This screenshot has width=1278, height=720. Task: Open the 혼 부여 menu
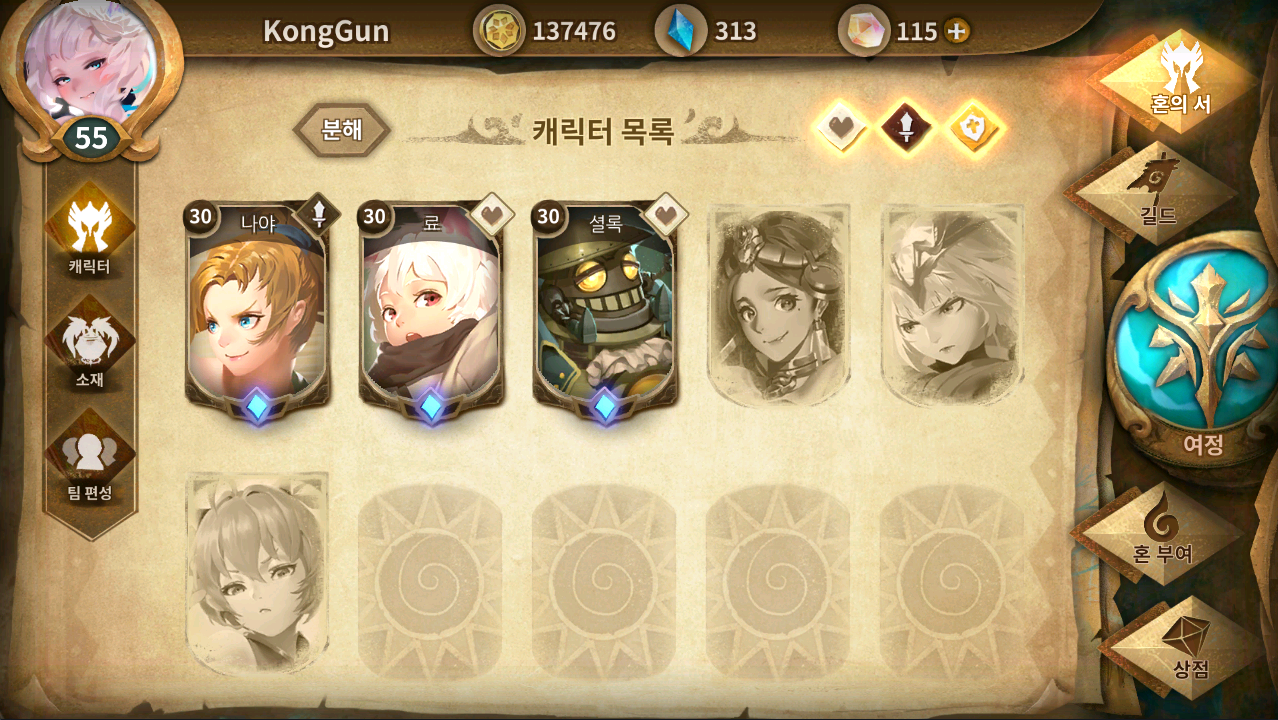(1162, 531)
